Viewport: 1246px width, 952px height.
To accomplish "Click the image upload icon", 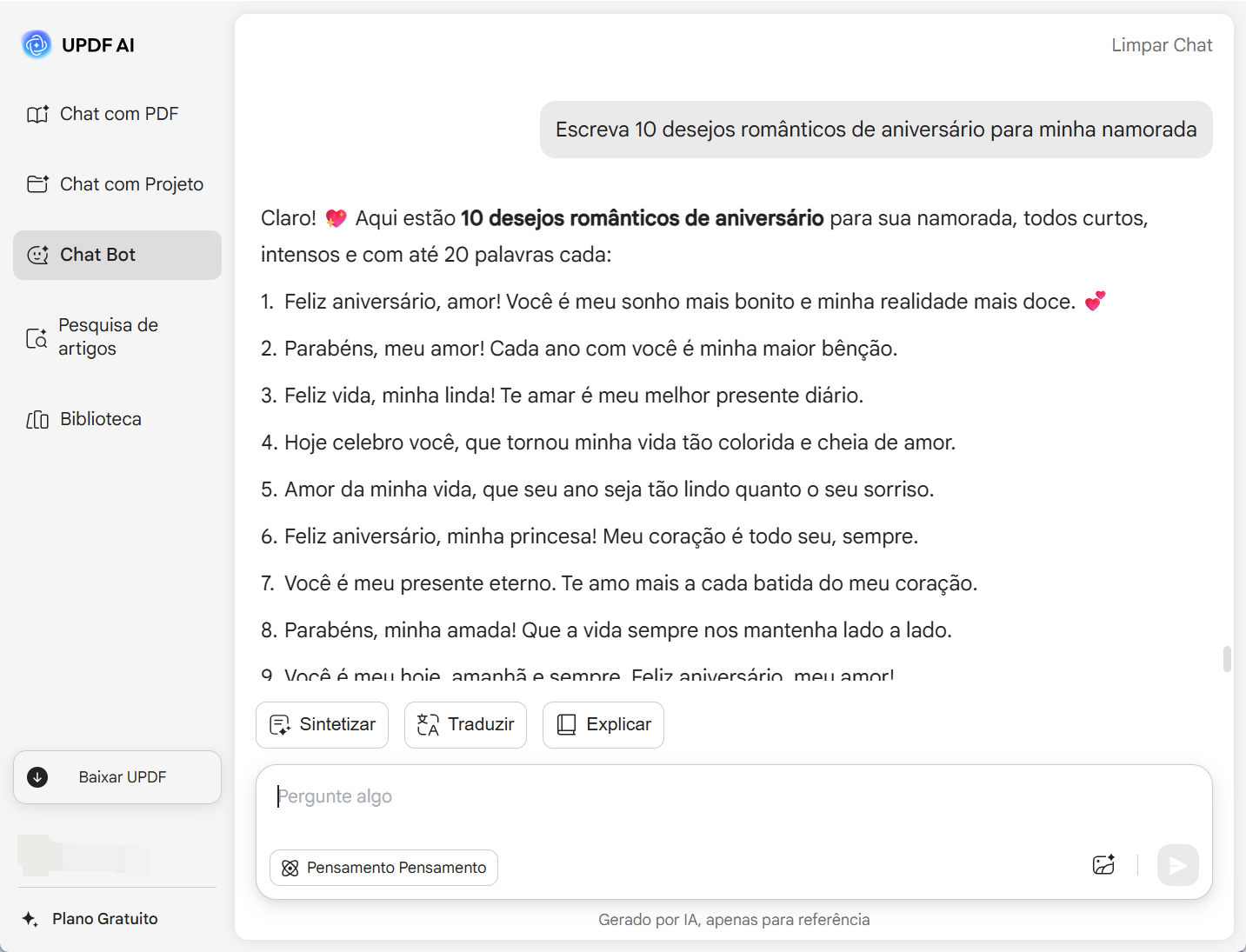I will point(1103,865).
